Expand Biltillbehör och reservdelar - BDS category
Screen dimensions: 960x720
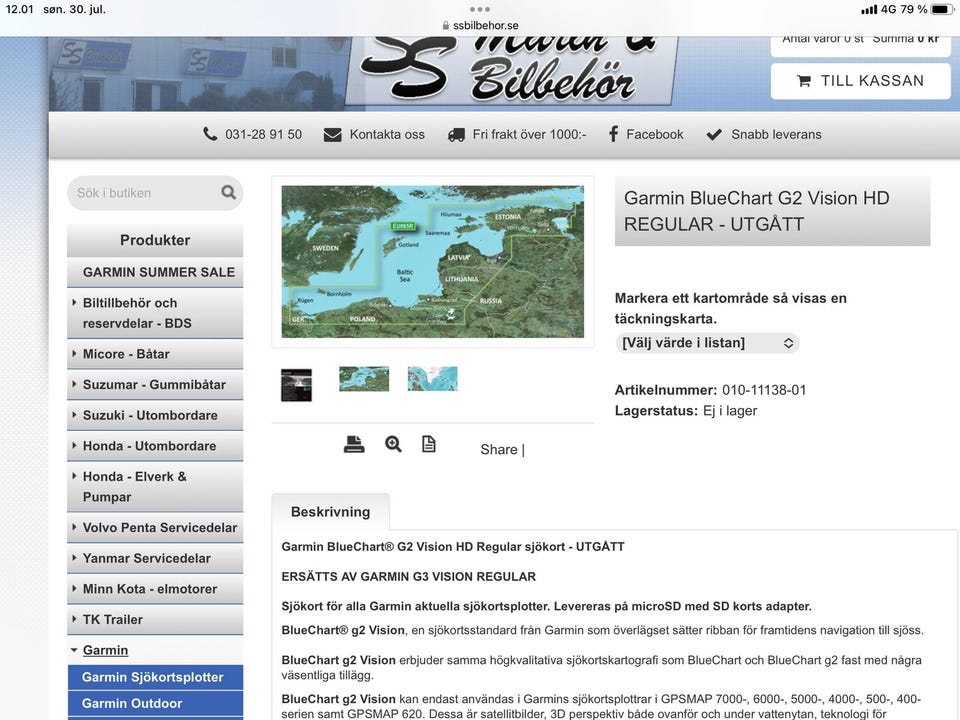click(x=155, y=313)
